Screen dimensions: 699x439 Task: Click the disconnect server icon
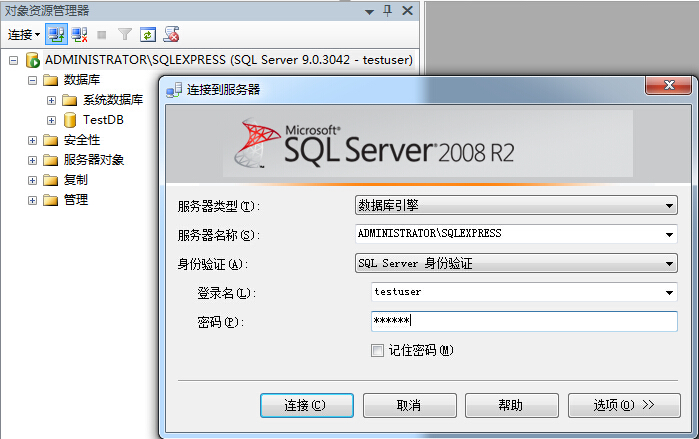tap(79, 34)
